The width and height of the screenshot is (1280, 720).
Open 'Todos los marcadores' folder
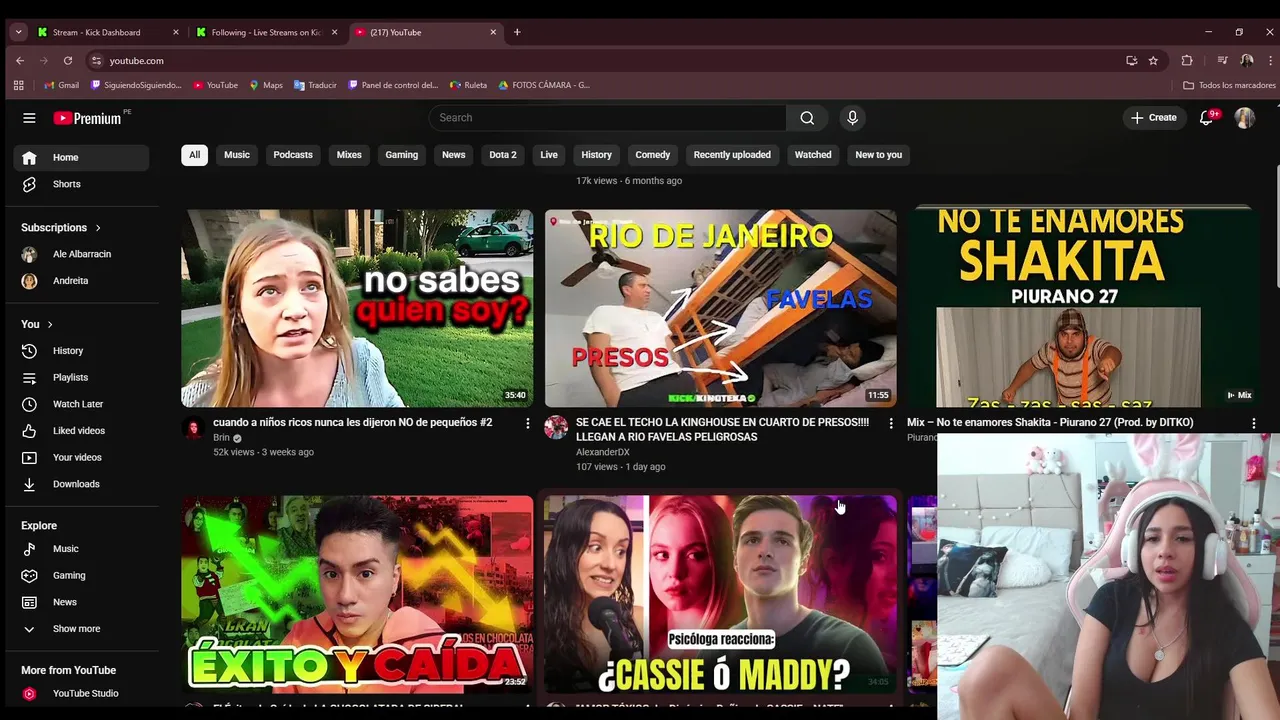tap(1229, 85)
